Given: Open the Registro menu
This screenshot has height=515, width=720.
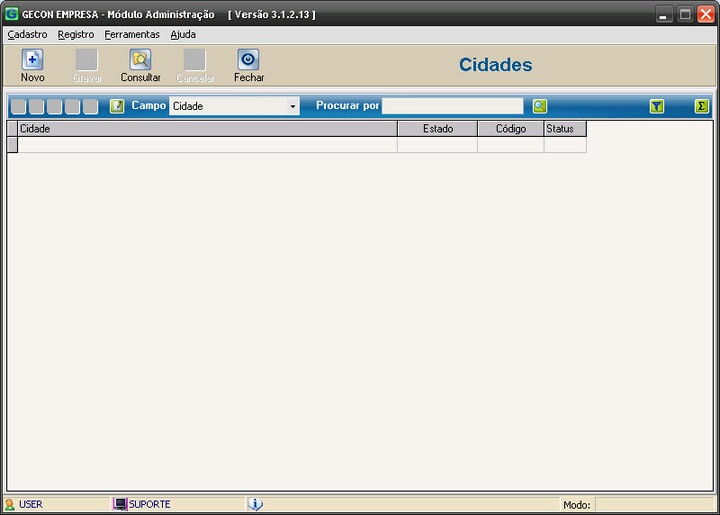Looking at the screenshot, I should tap(76, 34).
